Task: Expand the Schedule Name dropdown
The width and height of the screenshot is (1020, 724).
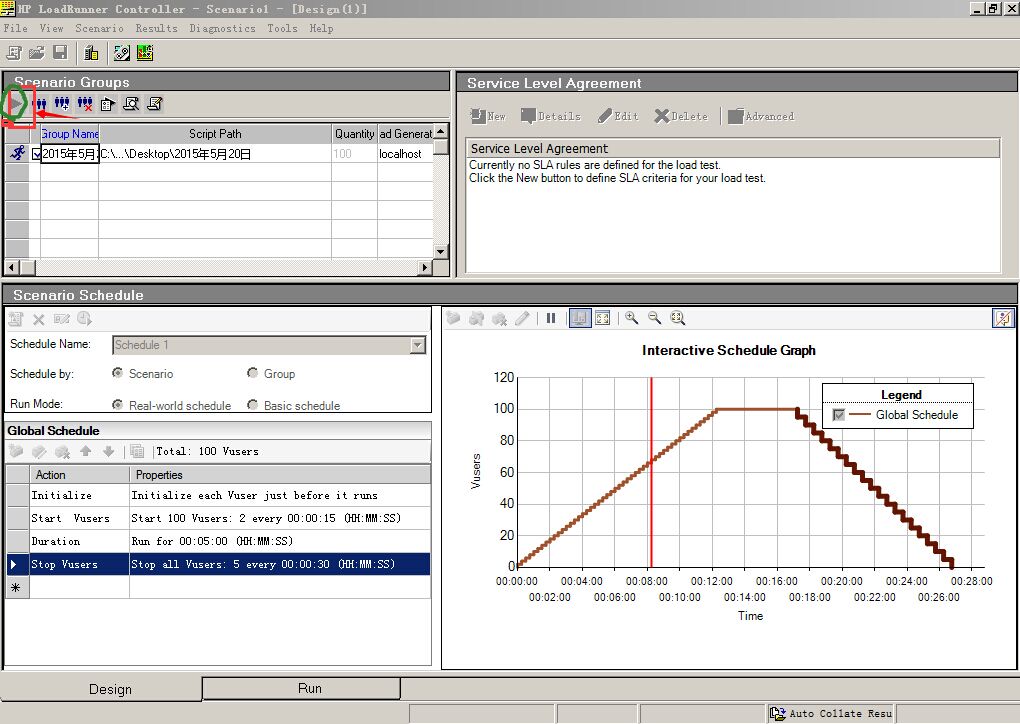Action: pos(418,345)
